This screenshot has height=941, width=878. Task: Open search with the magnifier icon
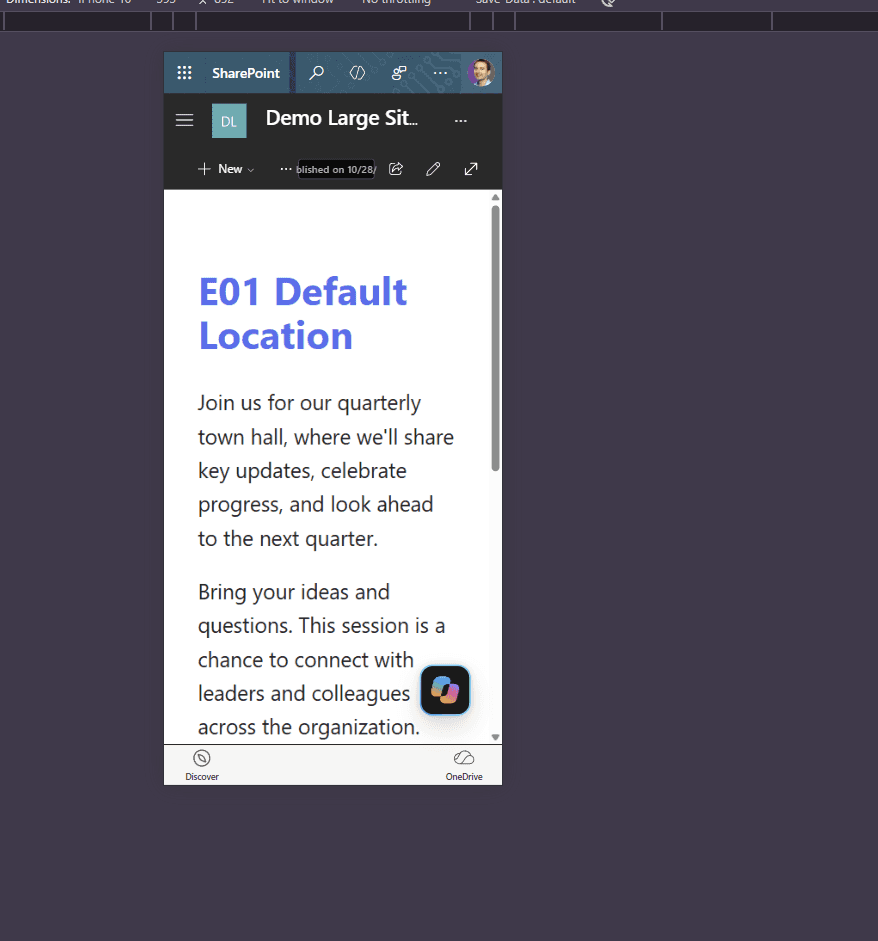316,73
